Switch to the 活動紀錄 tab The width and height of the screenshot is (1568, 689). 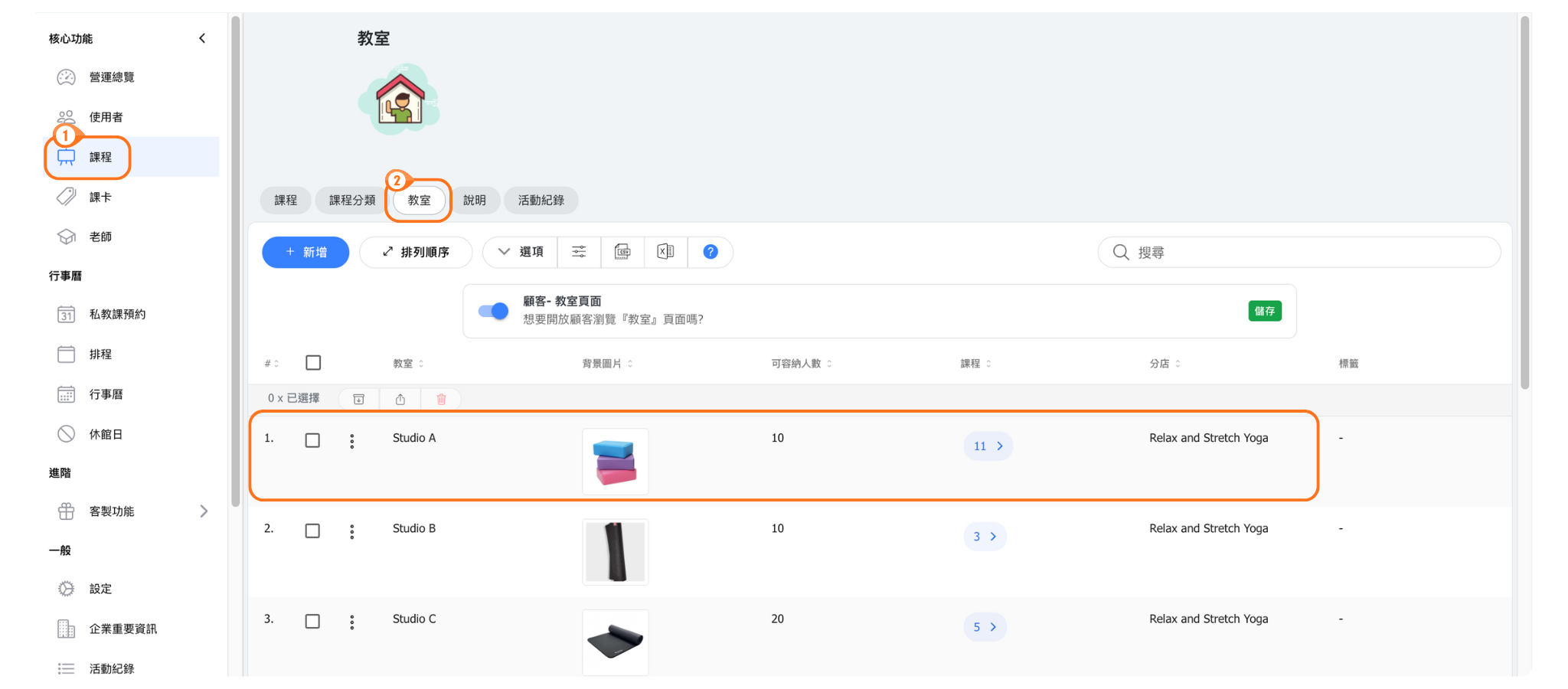[x=541, y=201]
